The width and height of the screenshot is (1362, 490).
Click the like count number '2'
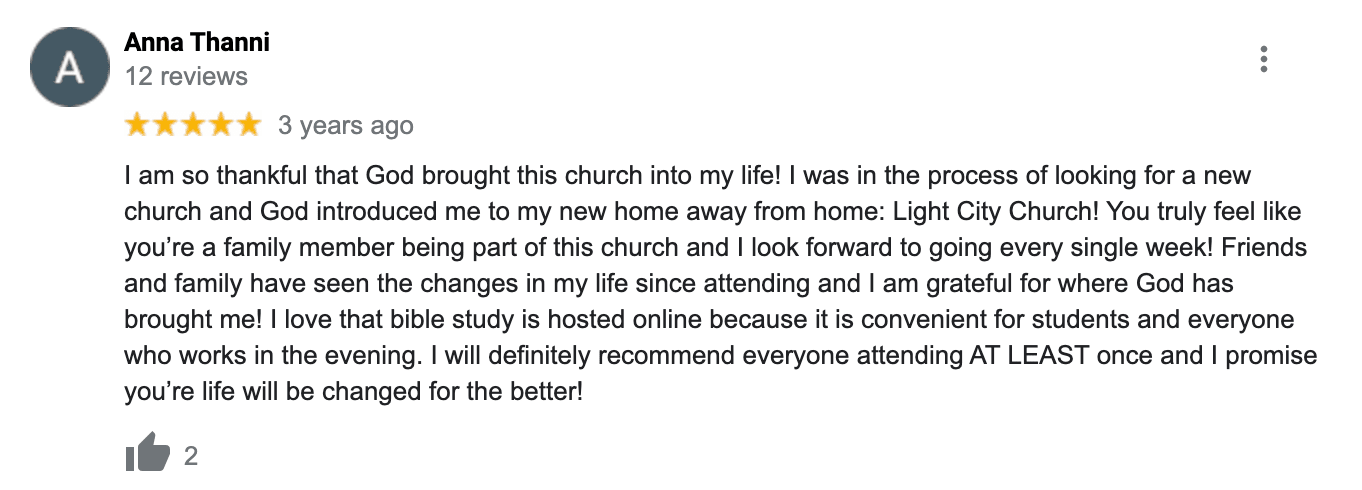[x=191, y=456]
